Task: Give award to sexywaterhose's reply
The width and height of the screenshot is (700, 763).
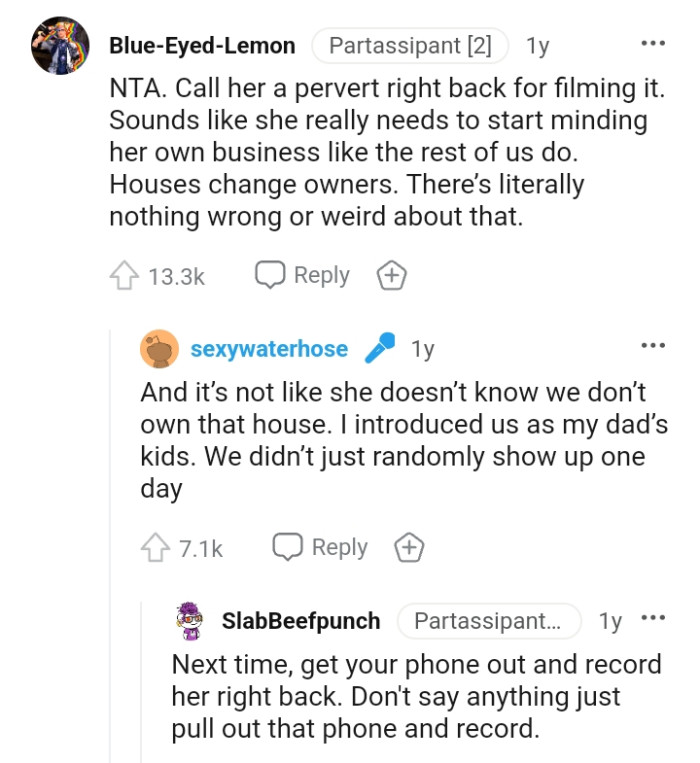Action: pos(408,548)
